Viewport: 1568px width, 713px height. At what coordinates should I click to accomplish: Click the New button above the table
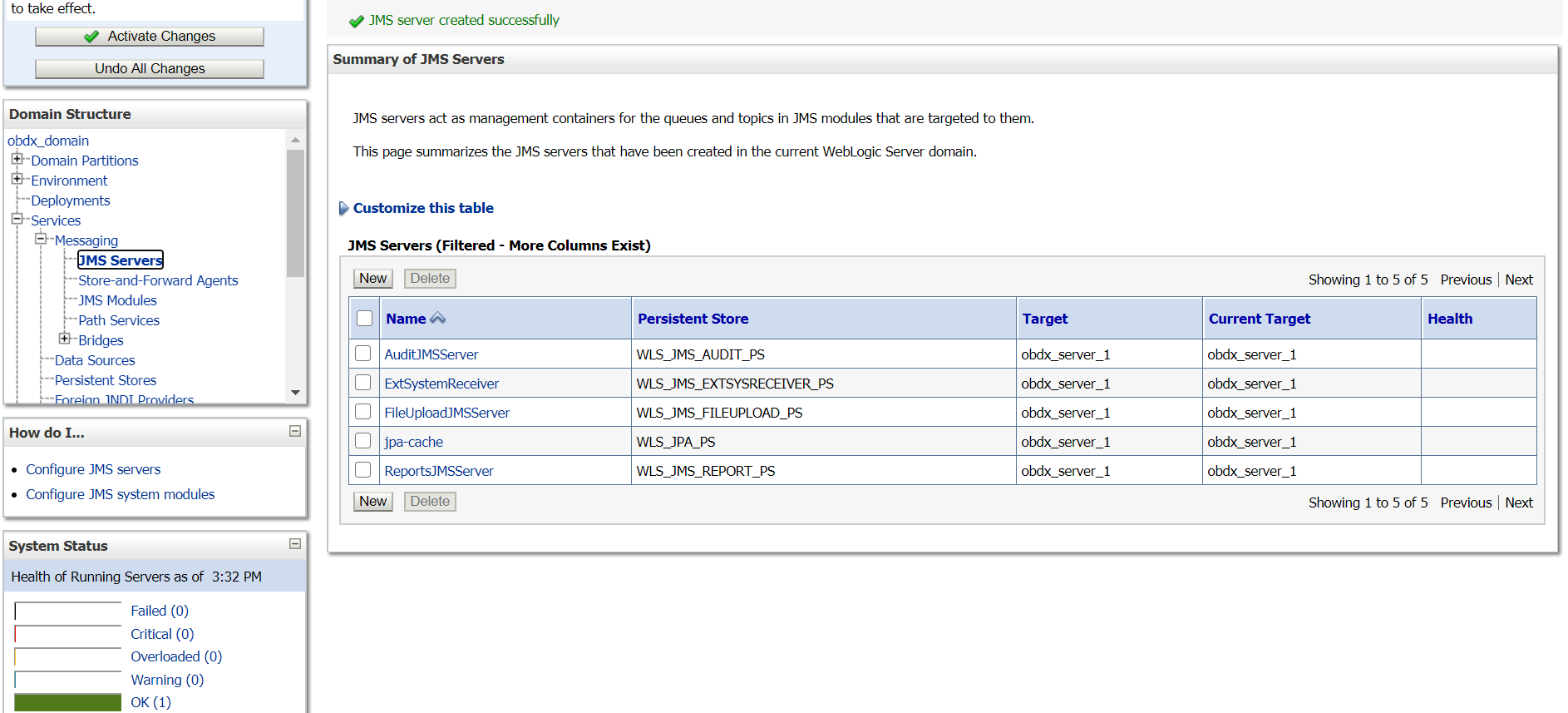(x=372, y=279)
